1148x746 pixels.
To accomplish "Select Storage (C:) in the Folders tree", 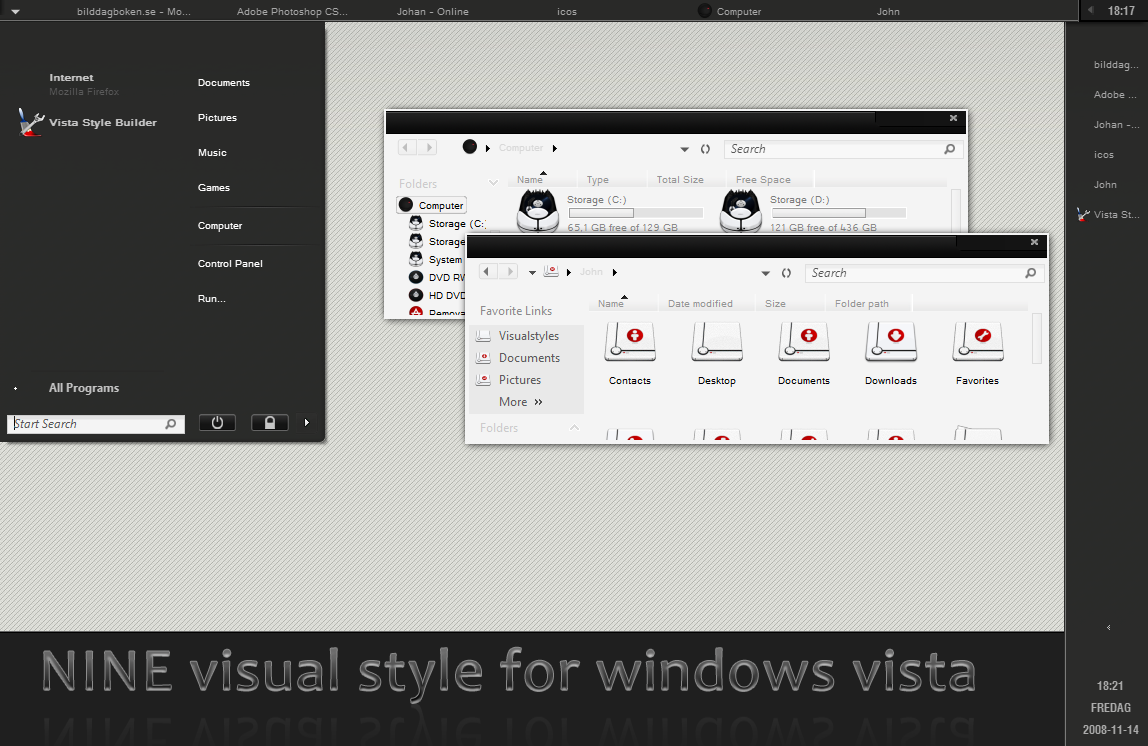I will 447,223.
